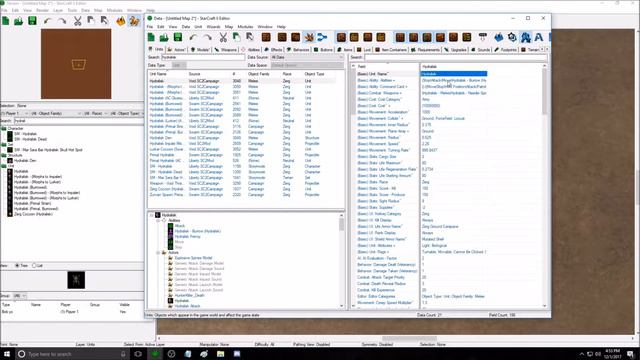Open Player 1 dropdown in Terrain window
Image resolution: width=640 pixels, height=360 pixels.
[15, 113]
